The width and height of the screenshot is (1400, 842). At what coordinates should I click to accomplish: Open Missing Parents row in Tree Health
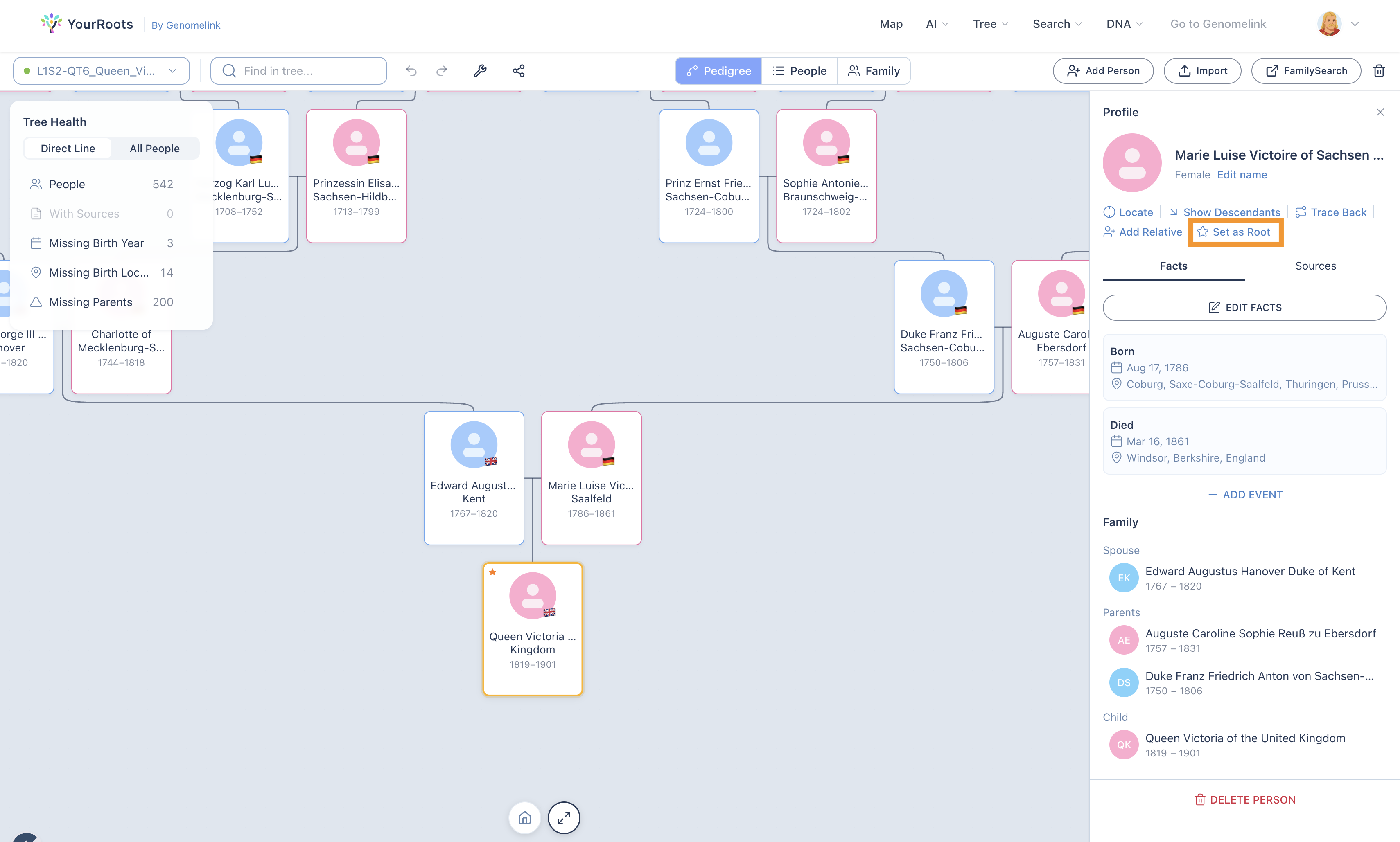[x=102, y=302]
